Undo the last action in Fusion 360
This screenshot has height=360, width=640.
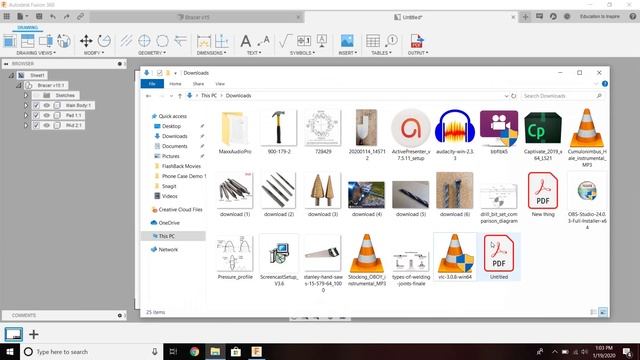pyautogui.click(x=53, y=16)
